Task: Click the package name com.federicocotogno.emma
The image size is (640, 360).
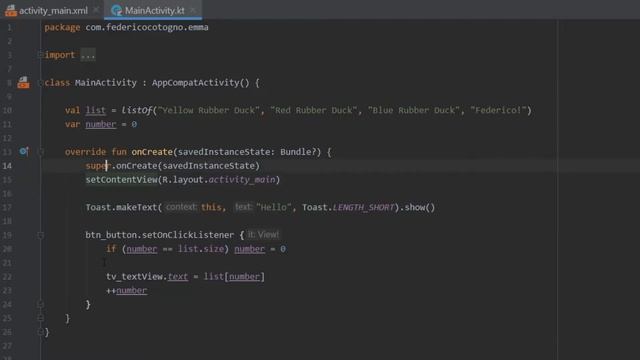Action: (147, 27)
